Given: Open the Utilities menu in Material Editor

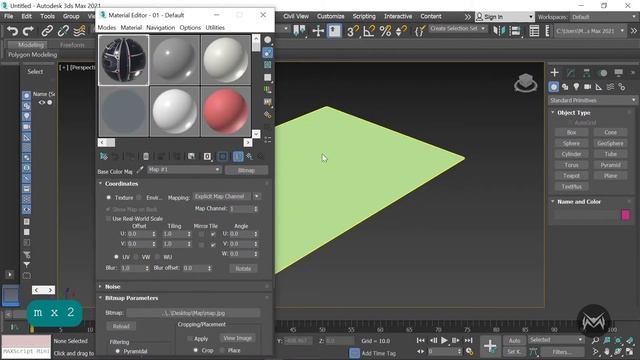Looking at the screenshot, I should click(x=215, y=28).
